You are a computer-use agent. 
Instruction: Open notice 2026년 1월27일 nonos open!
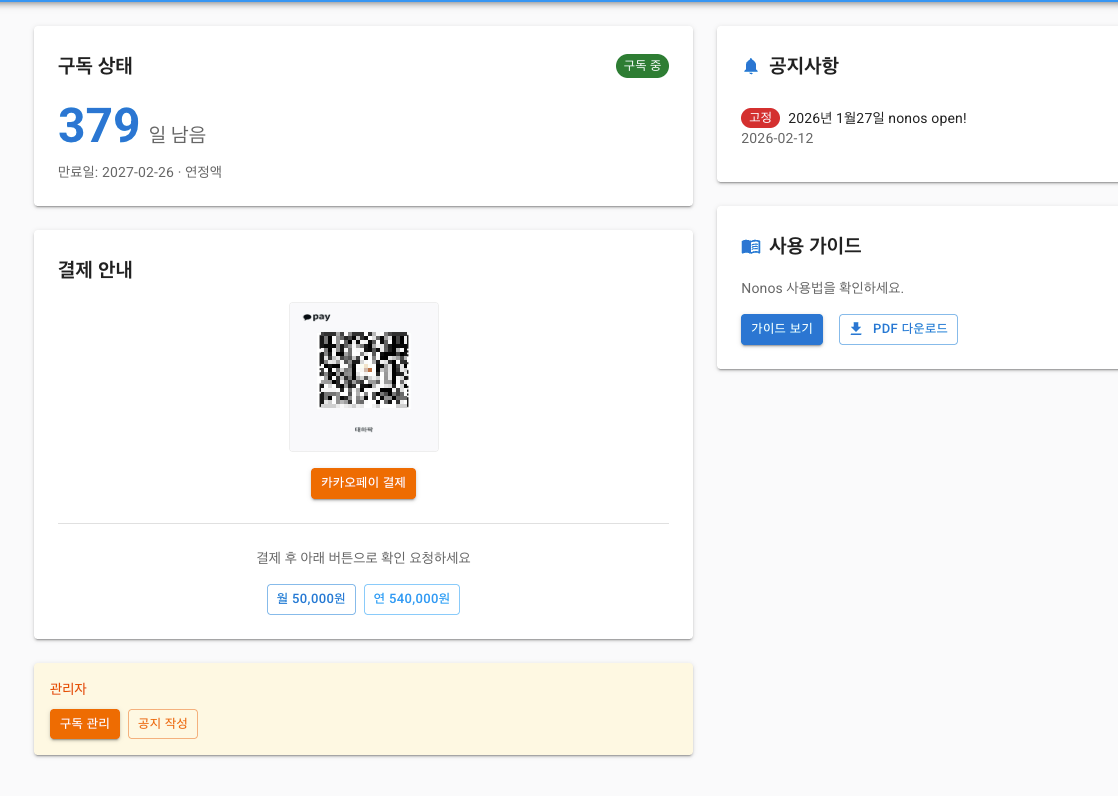[x=877, y=118]
